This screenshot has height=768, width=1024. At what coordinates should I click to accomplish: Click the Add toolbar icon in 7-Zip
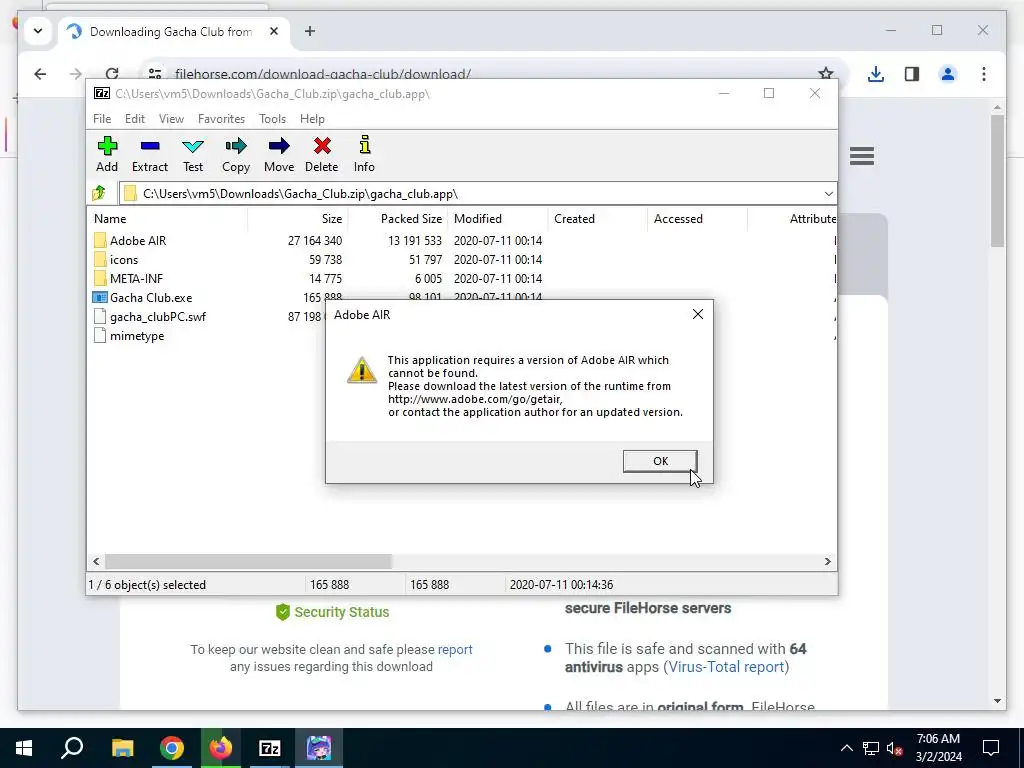tap(107, 154)
